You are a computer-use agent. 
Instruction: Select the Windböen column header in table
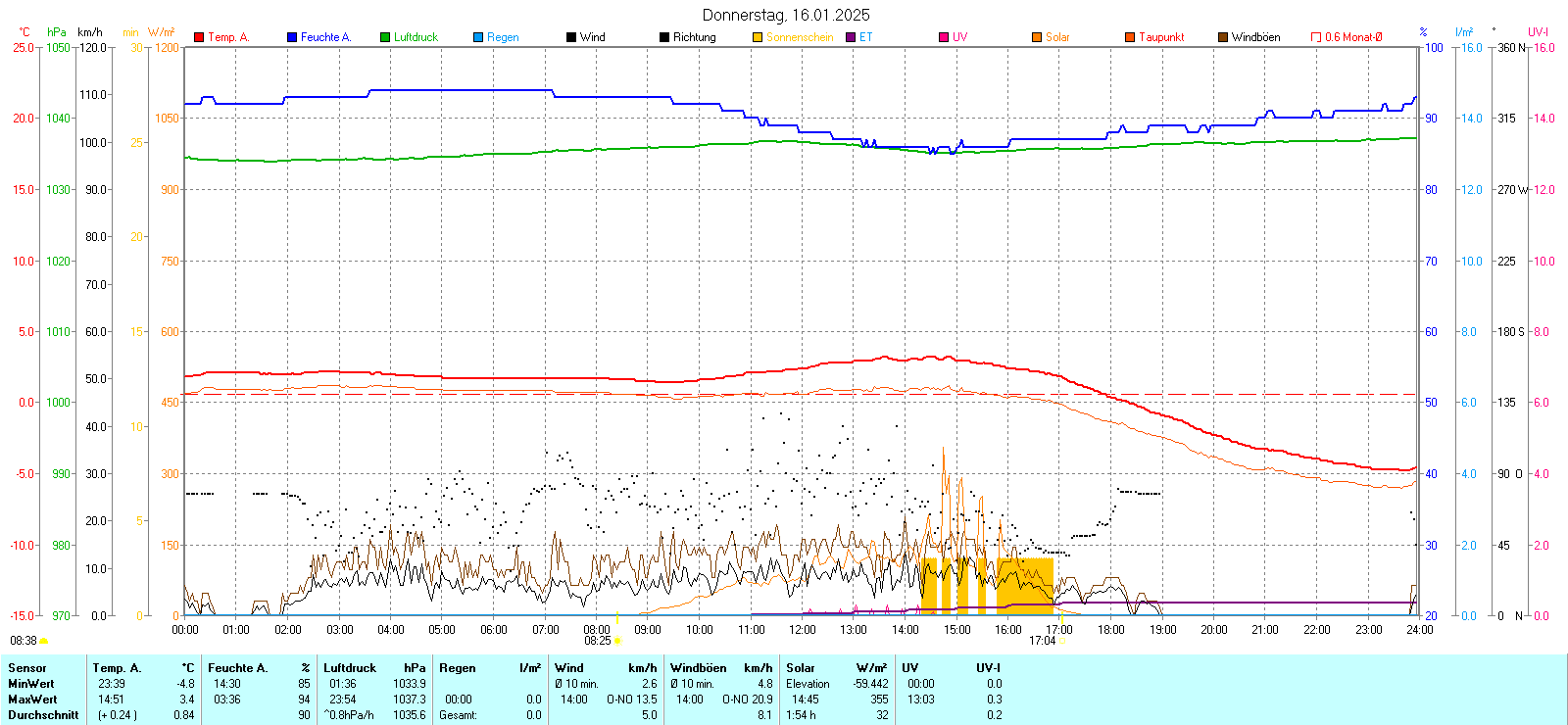click(x=699, y=668)
